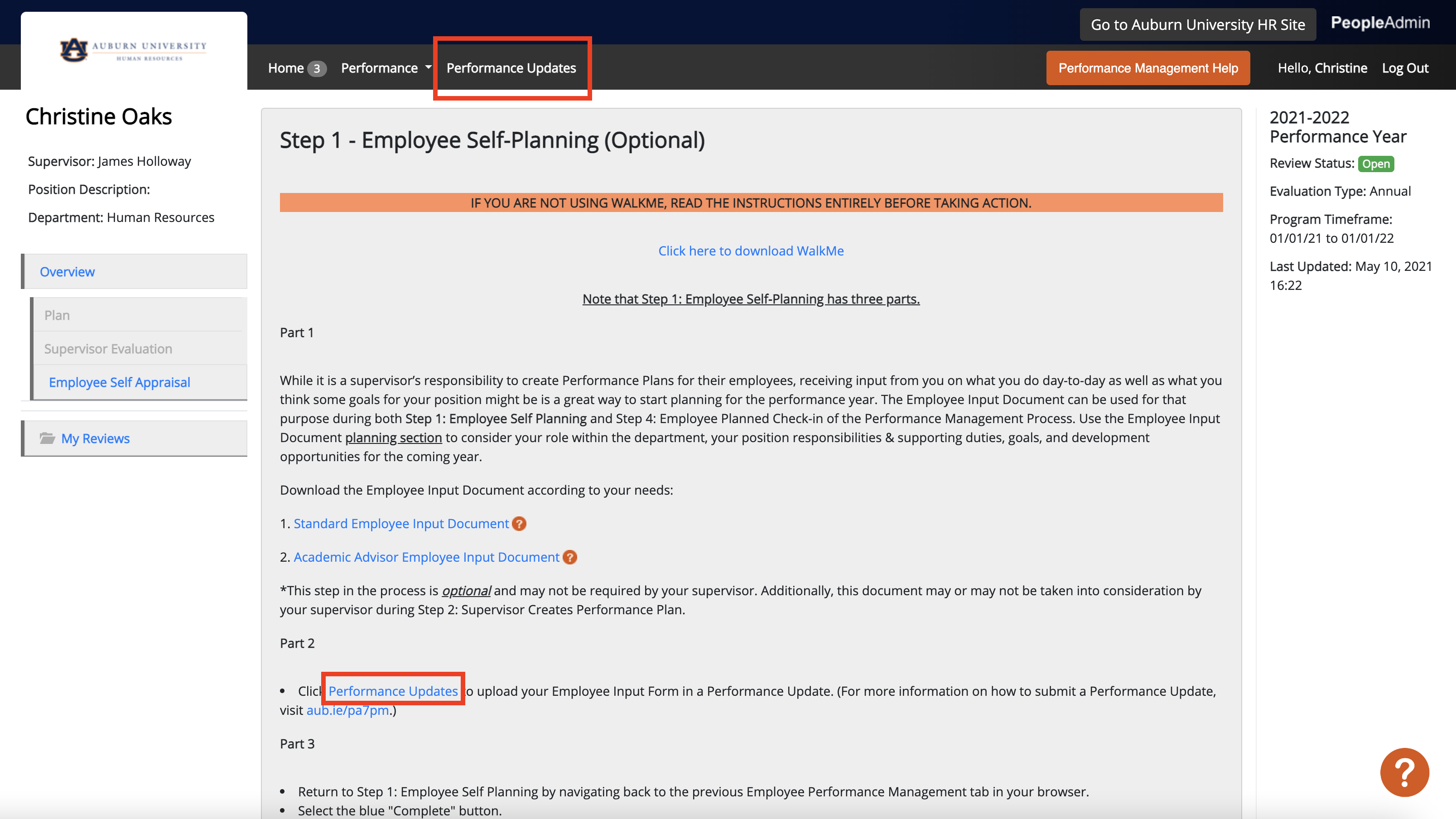Select Supervisor Evaluation in the sidebar

pos(139,348)
